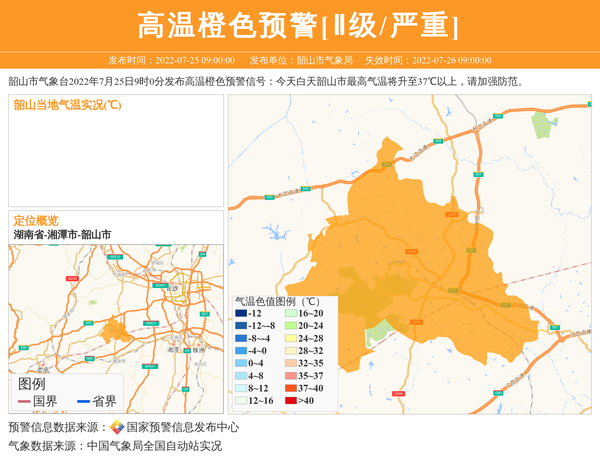Image resolution: width=600 pixels, height=471 pixels.
Task: Click the 韶山当地气温实况 panel heading
Action: [67, 104]
